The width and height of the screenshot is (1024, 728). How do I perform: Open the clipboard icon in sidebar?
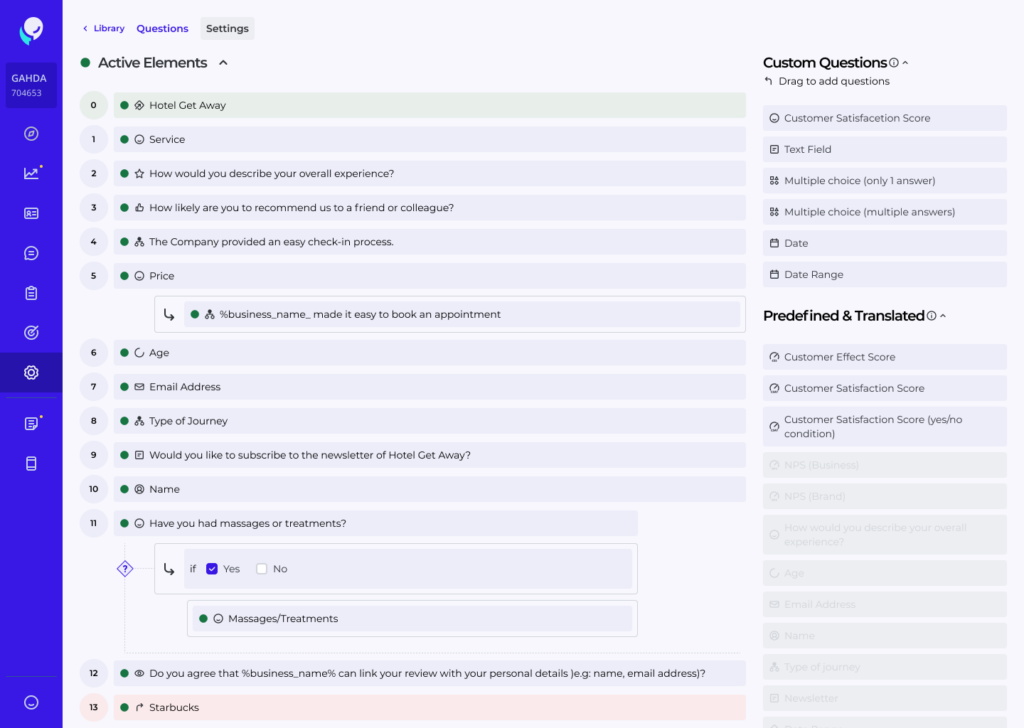click(31, 293)
